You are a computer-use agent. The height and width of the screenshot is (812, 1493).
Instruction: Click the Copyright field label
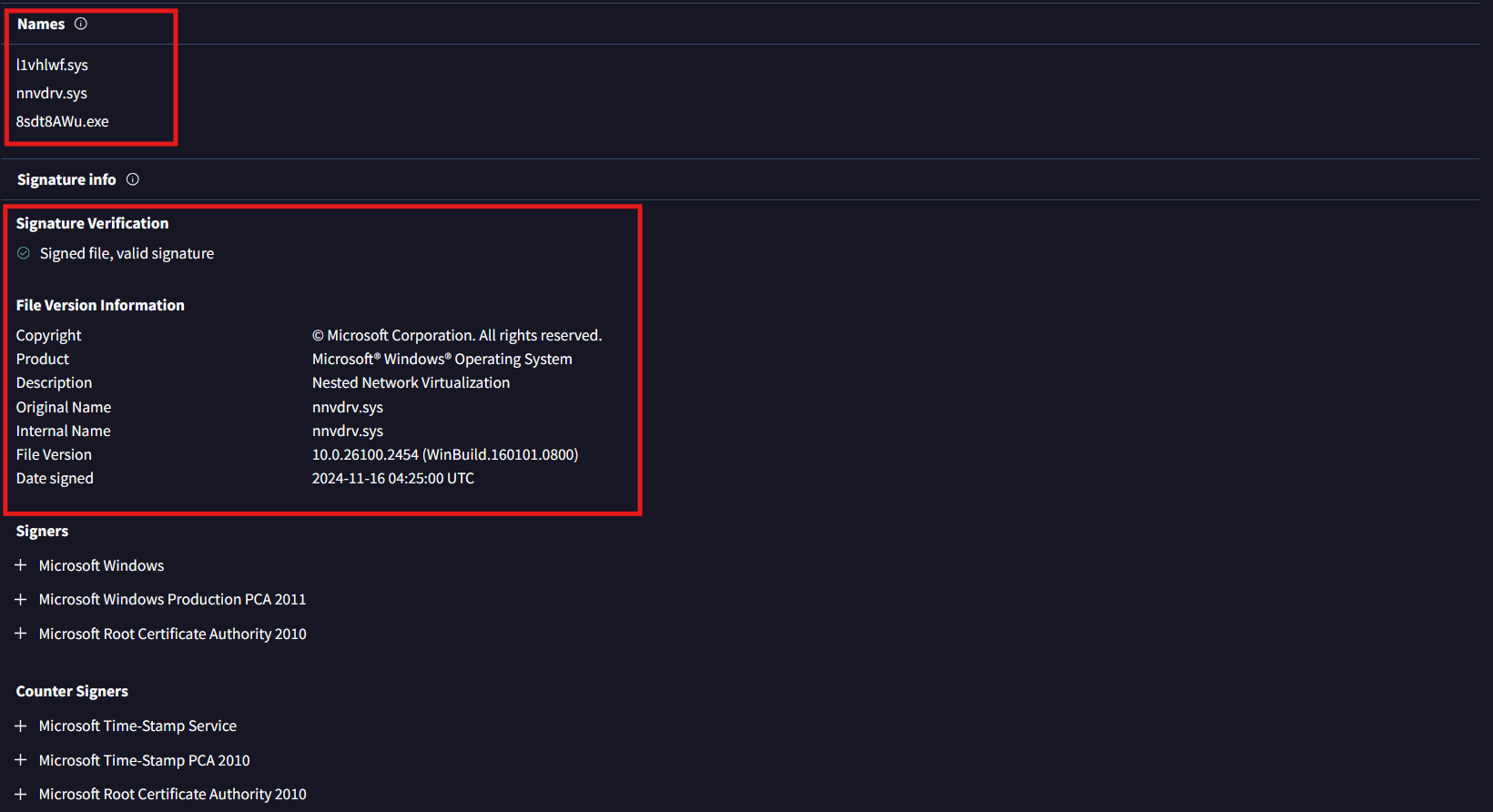(x=48, y=335)
